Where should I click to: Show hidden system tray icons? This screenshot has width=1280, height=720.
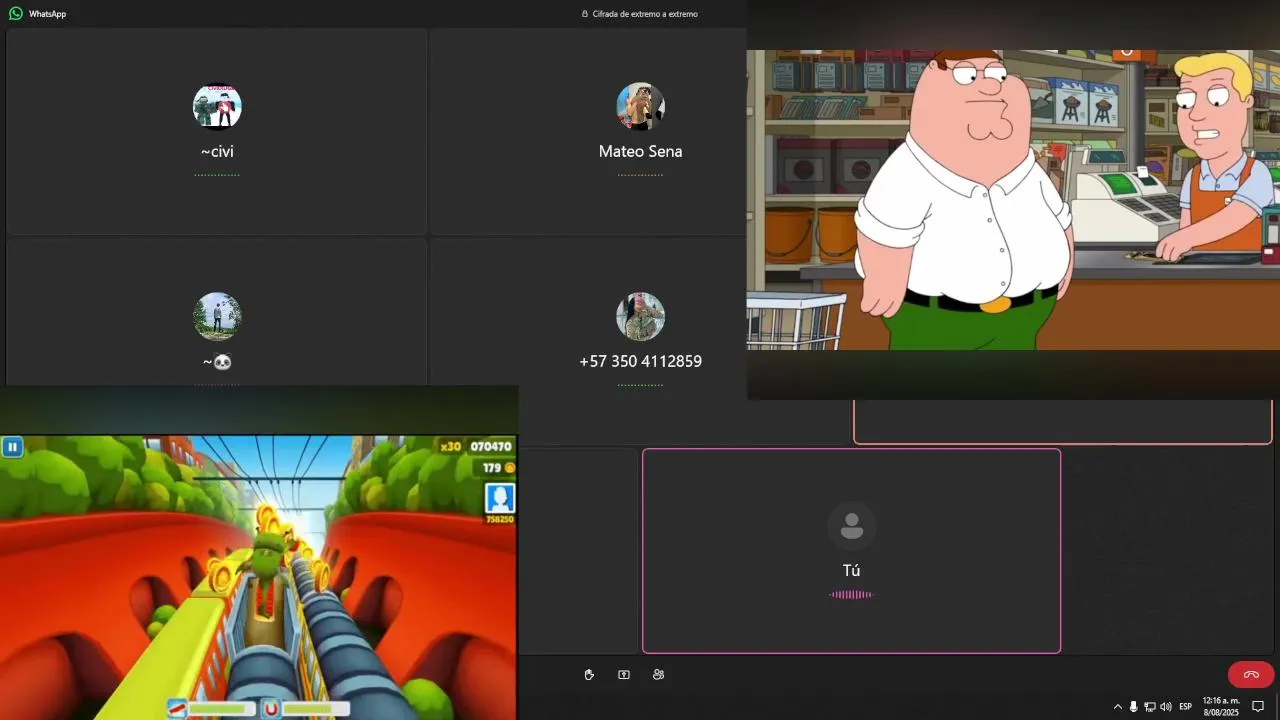coord(1118,706)
